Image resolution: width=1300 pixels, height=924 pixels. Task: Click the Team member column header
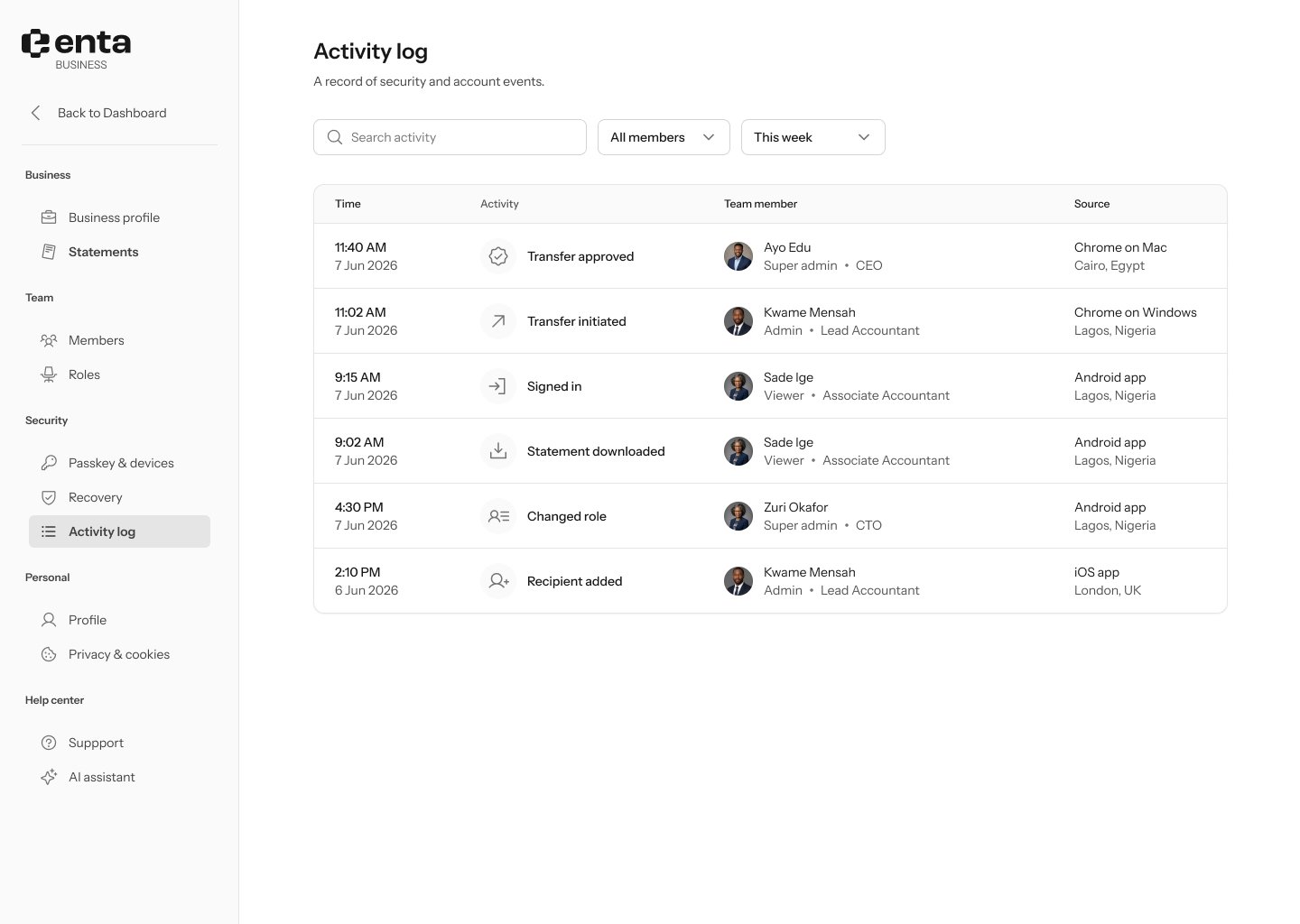(x=760, y=204)
